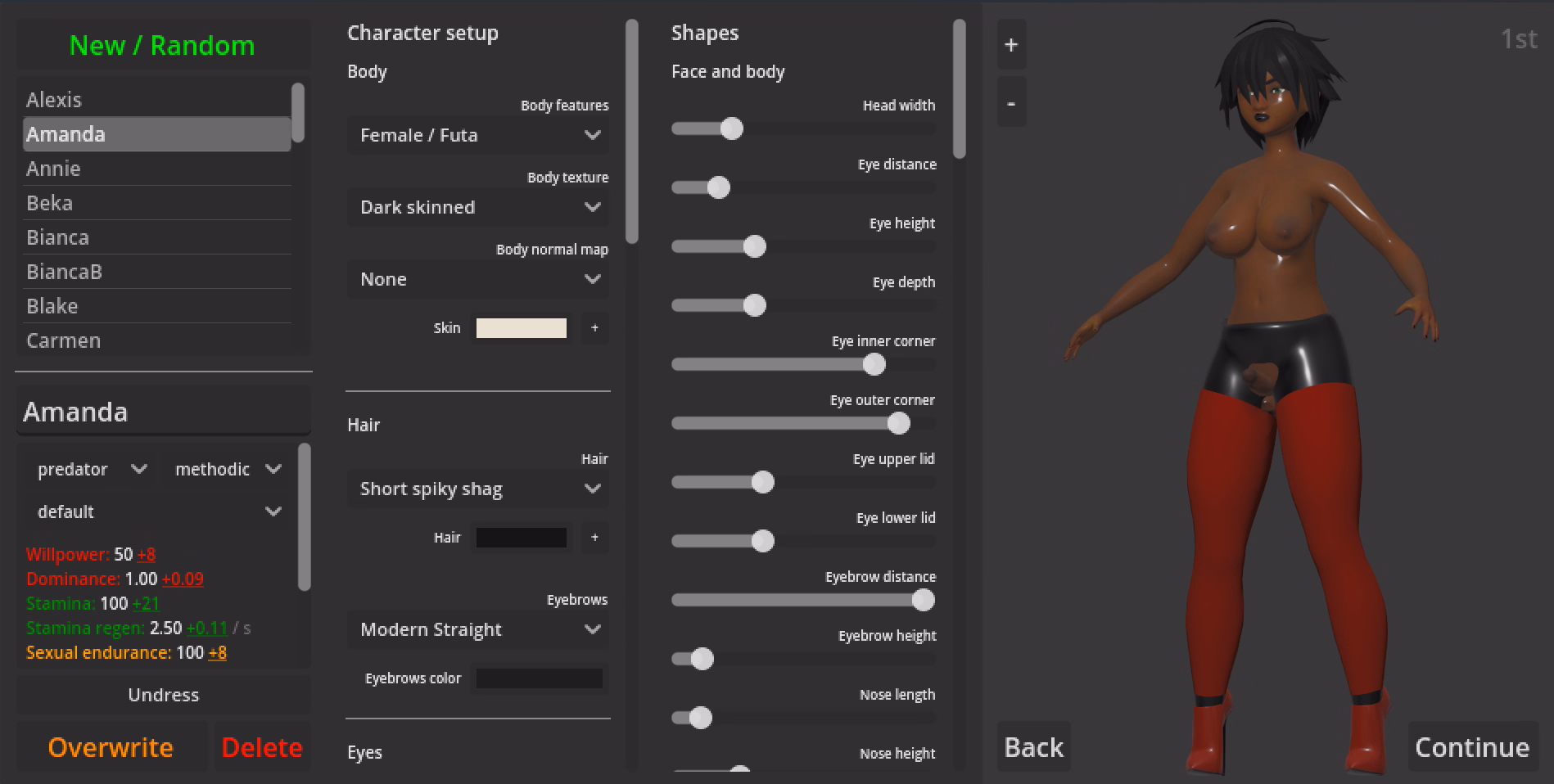Click the character name field Amanda

tap(162, 412)
